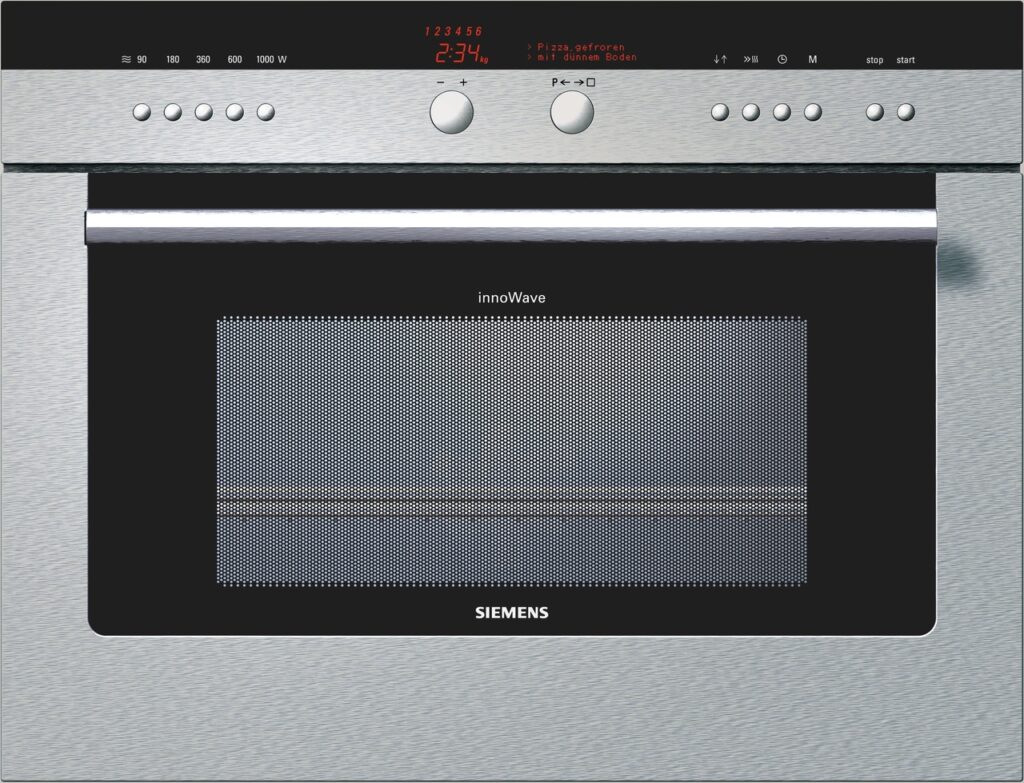Activate the 1000 W power button
The height and width of the screenshot is (783, 1024).
pyautogui.click(x=265, y=112)
